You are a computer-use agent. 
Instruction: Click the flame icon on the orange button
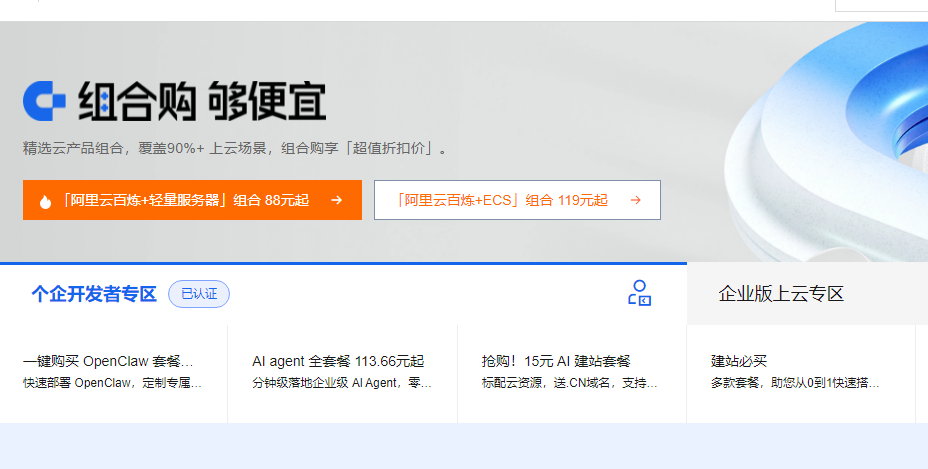[x=45, y=201]
